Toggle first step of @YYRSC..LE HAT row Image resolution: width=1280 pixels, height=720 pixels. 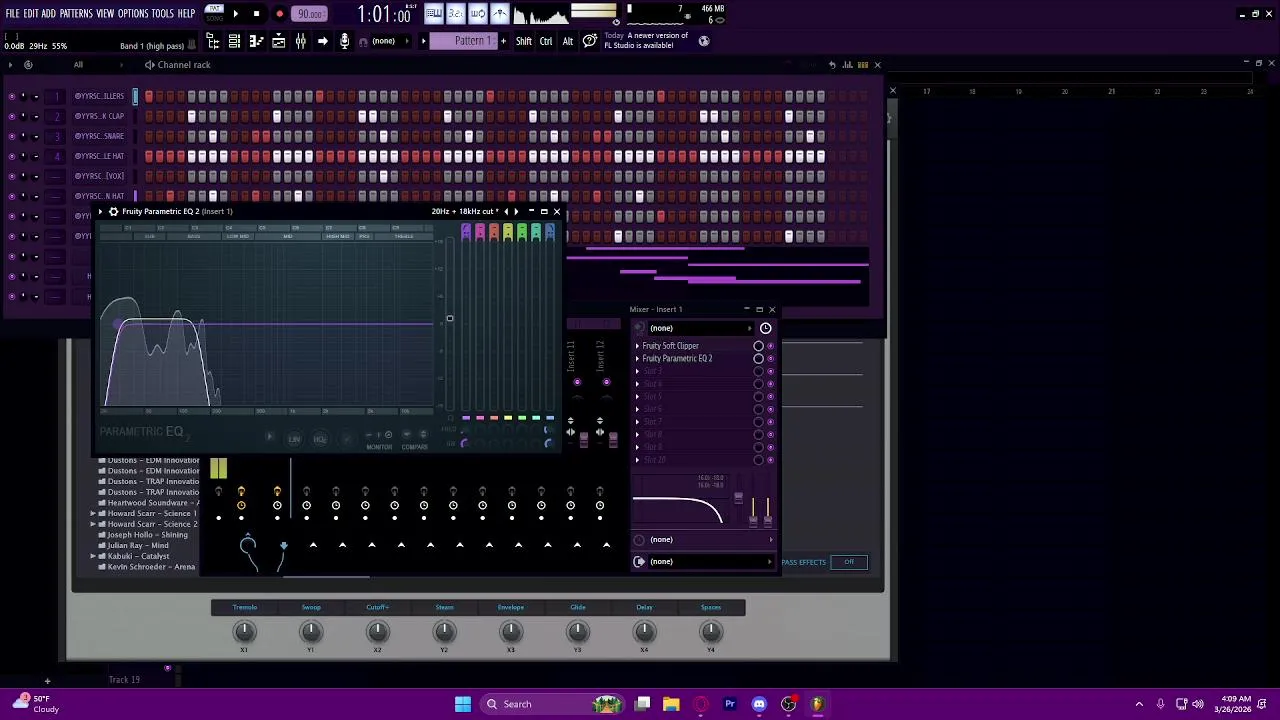point(149,156)
